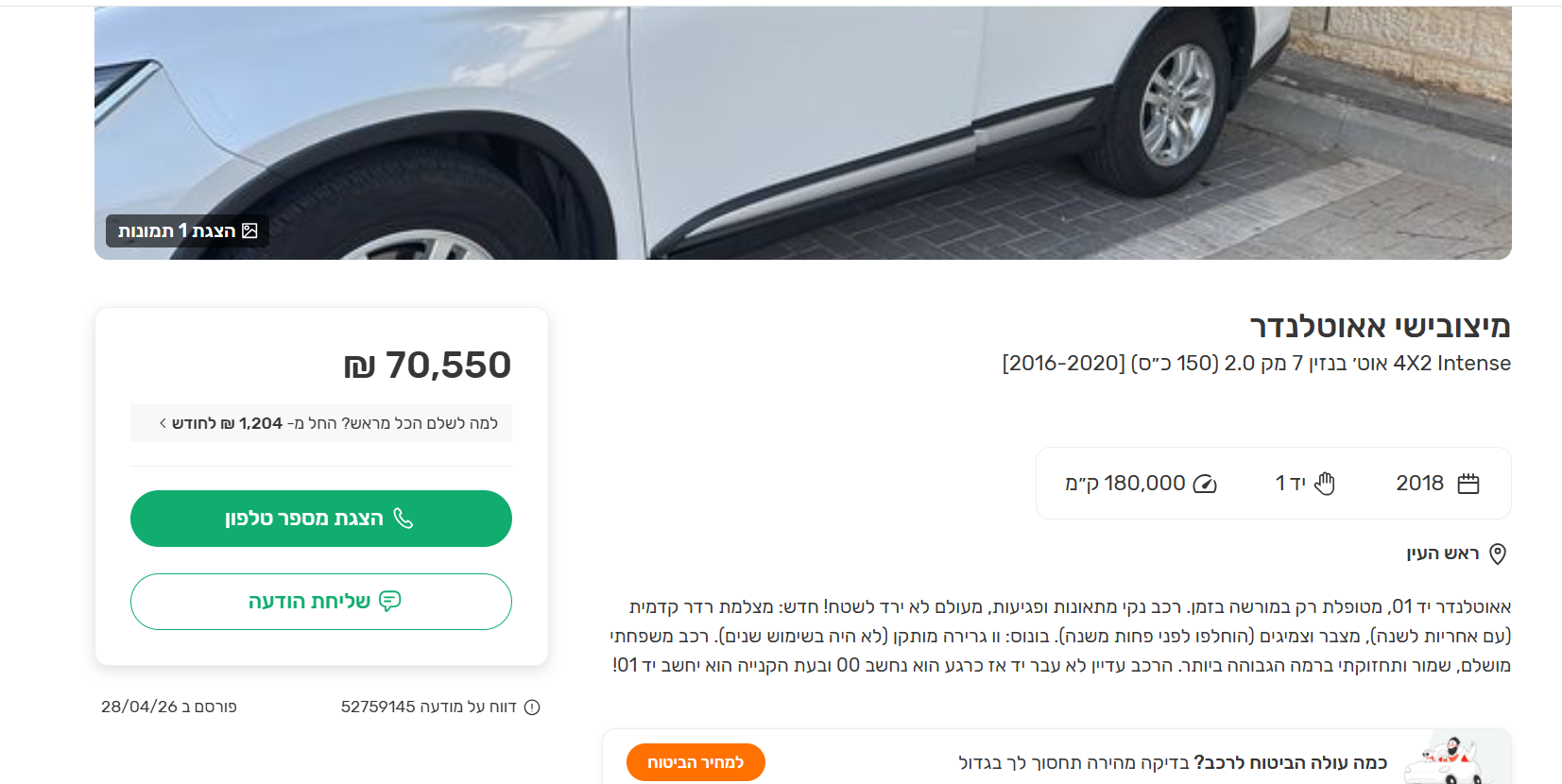Click the location pin next to ראש העין

coord(1497,554)
